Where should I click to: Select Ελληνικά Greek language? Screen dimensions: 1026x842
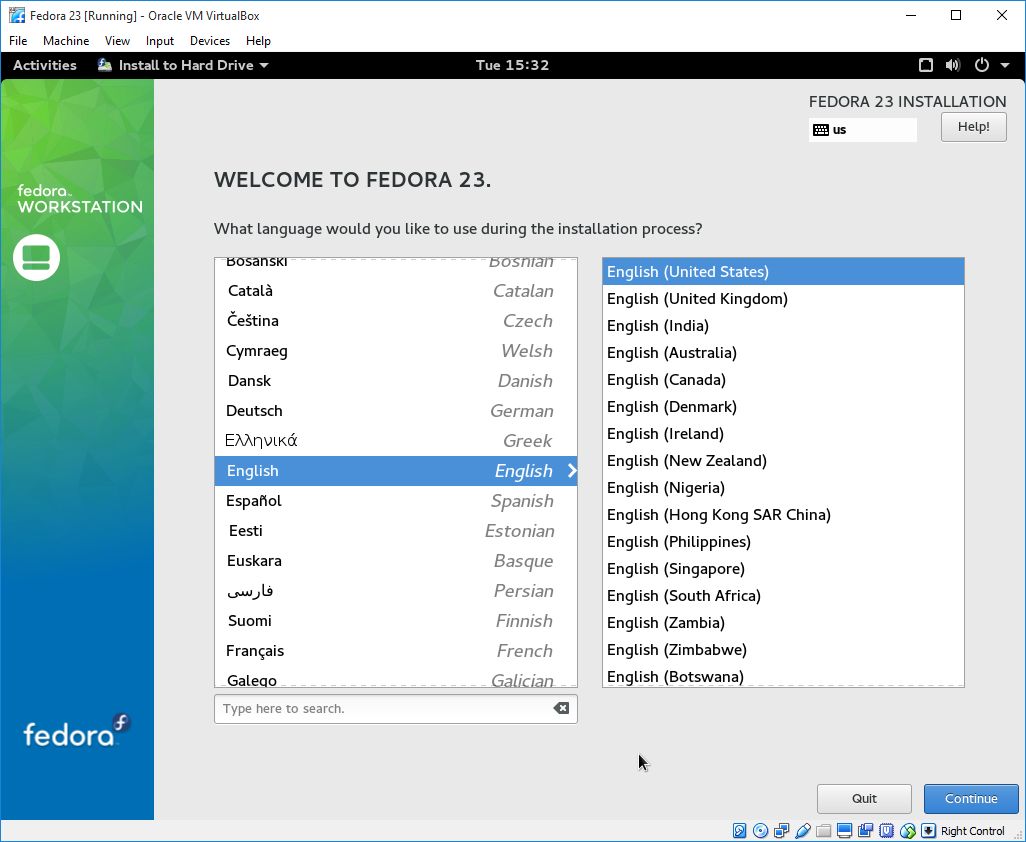pyautogui.click(x=395, y=441)
